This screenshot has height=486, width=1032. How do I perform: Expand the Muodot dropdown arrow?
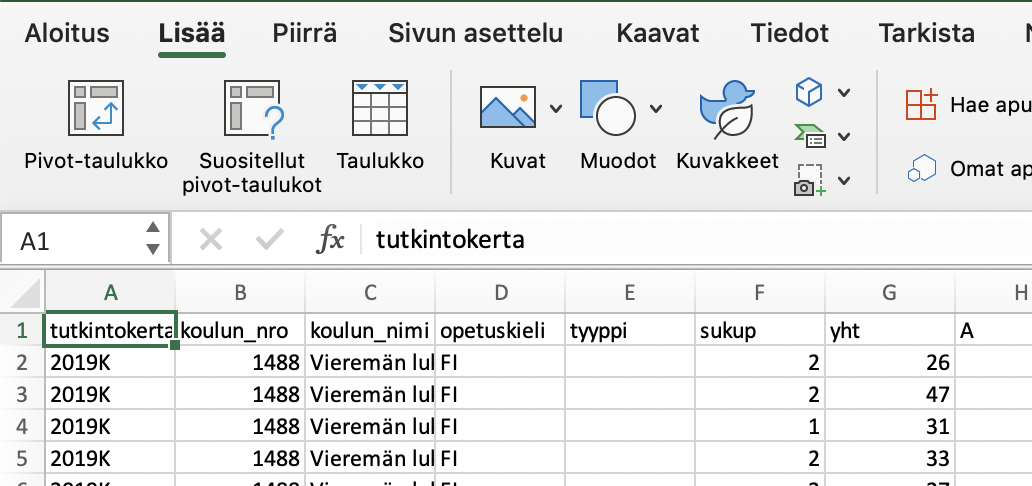click(x=656, y=108)
